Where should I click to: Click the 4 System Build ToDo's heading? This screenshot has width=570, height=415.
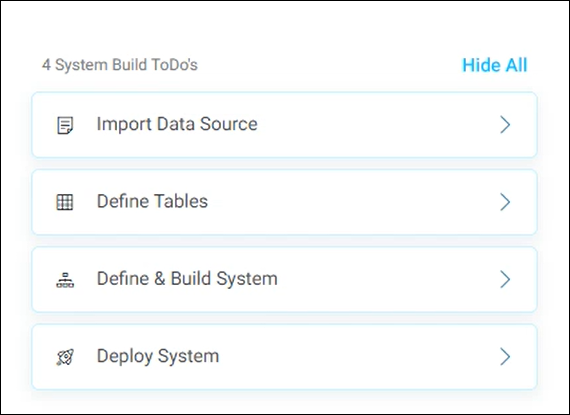(x=120, y=65)
